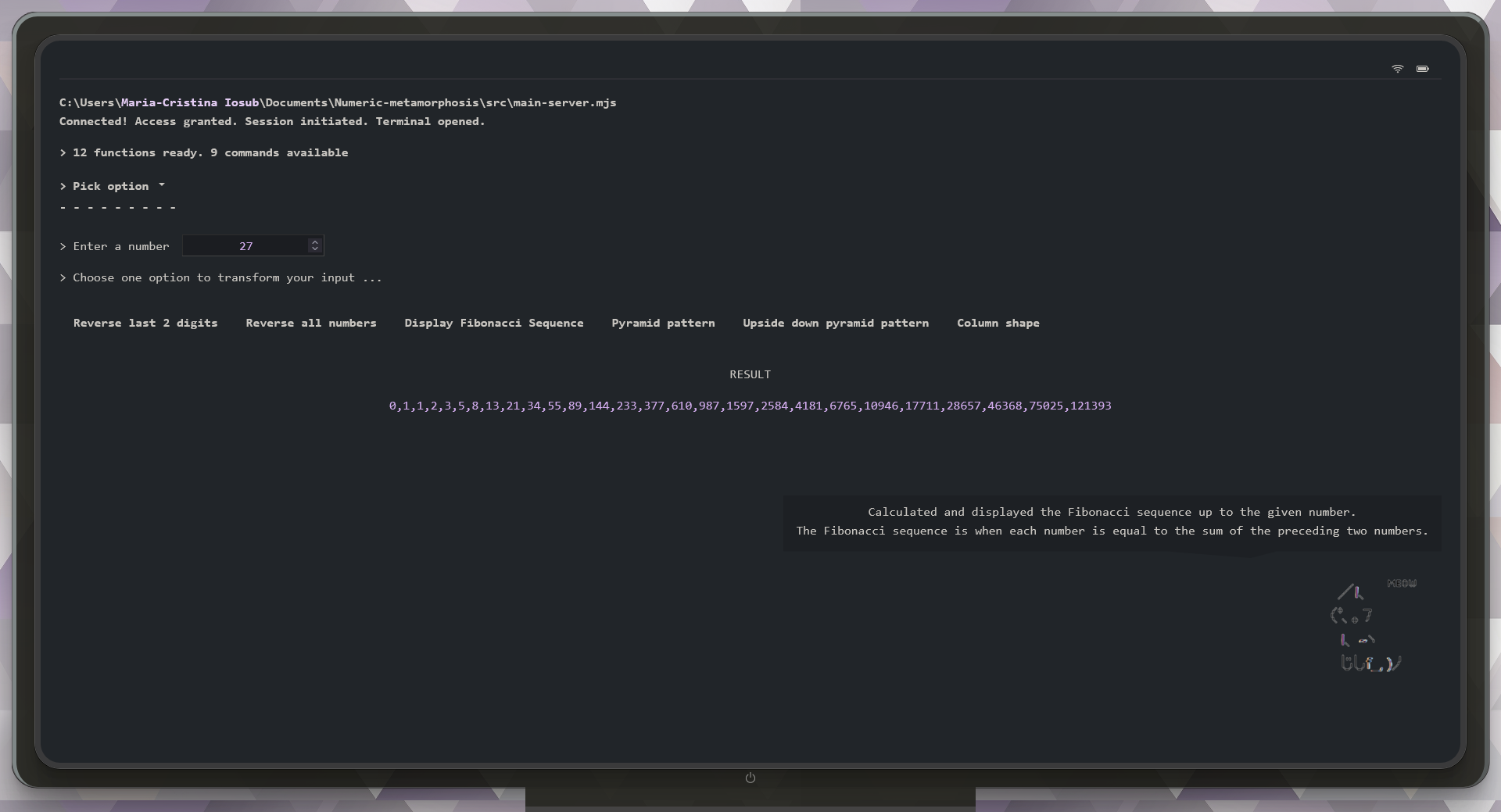Click the battery indicator icon
The image size is (1501, 812).
1423,69
